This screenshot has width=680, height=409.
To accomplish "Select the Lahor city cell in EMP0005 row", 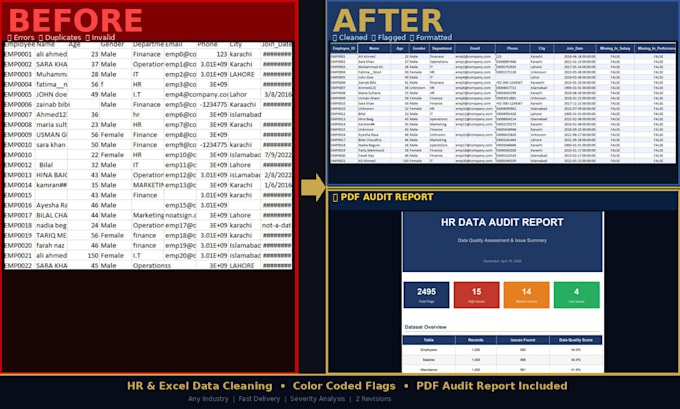I will [244, 94].
